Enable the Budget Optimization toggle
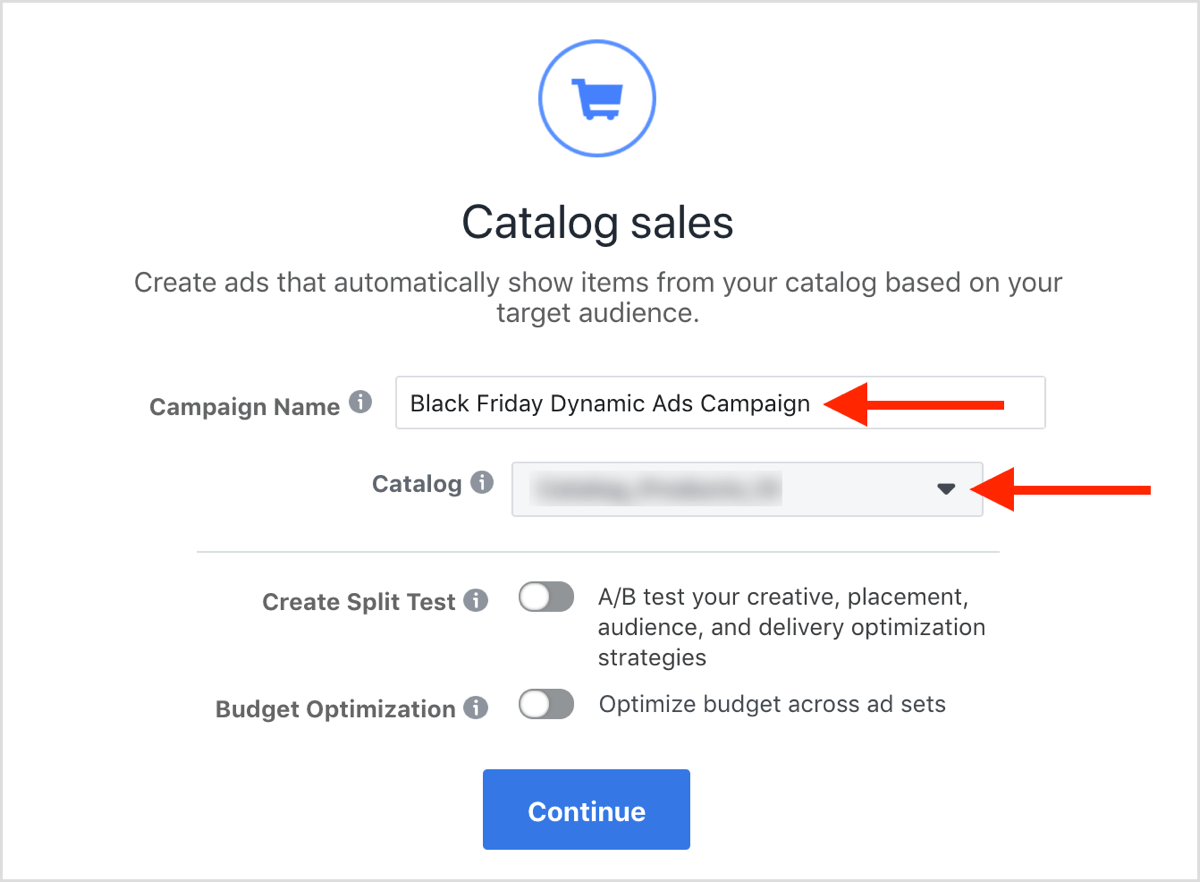The height and width of the screenshot is (882, 1200). coord(545,704)
